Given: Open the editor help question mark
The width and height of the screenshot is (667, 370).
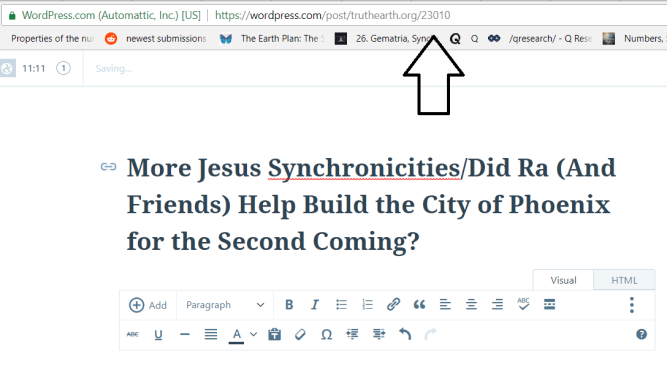Looking at the screenshot, I should (641, 334).
